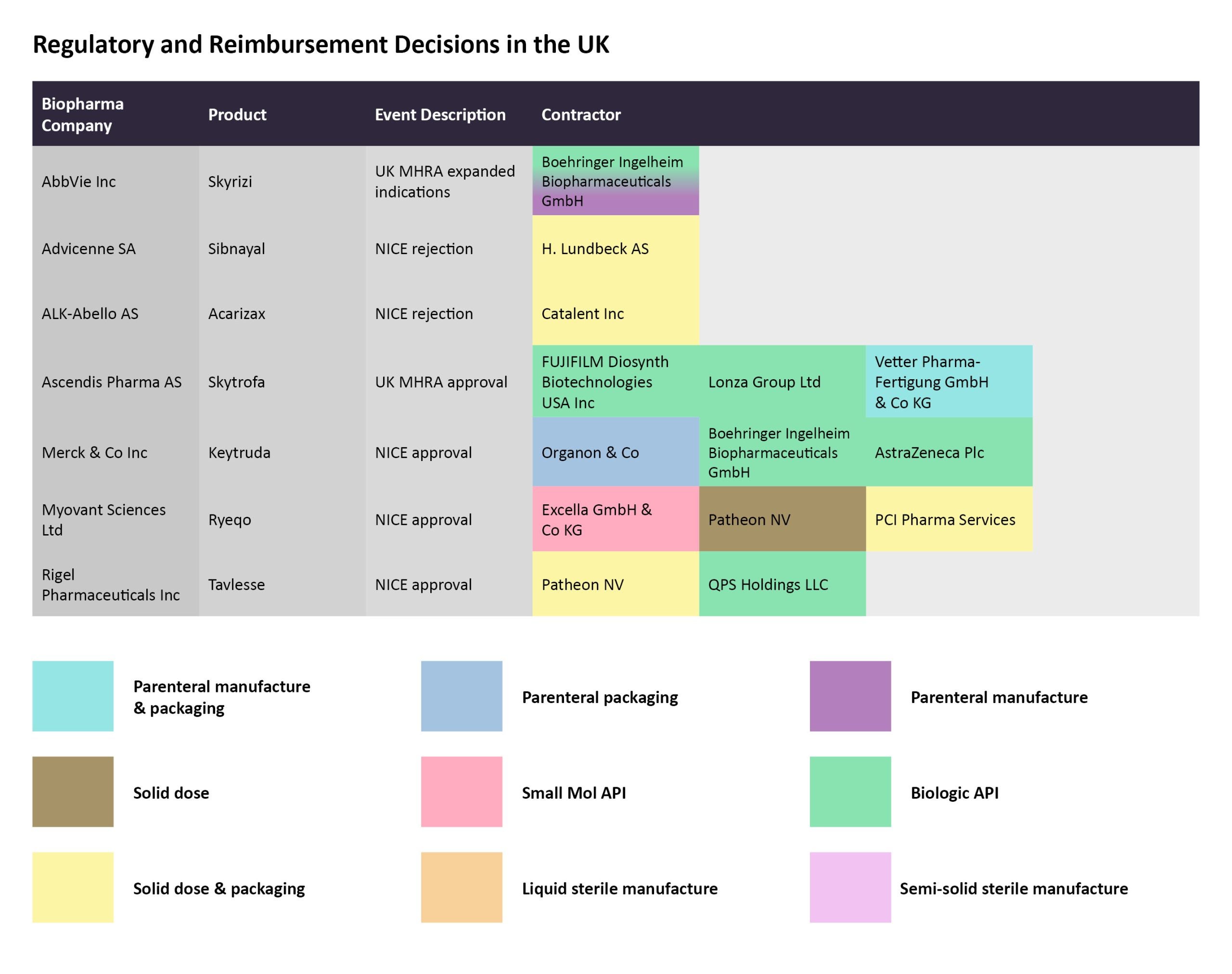Click the Contractor column header

click(581, 115)
